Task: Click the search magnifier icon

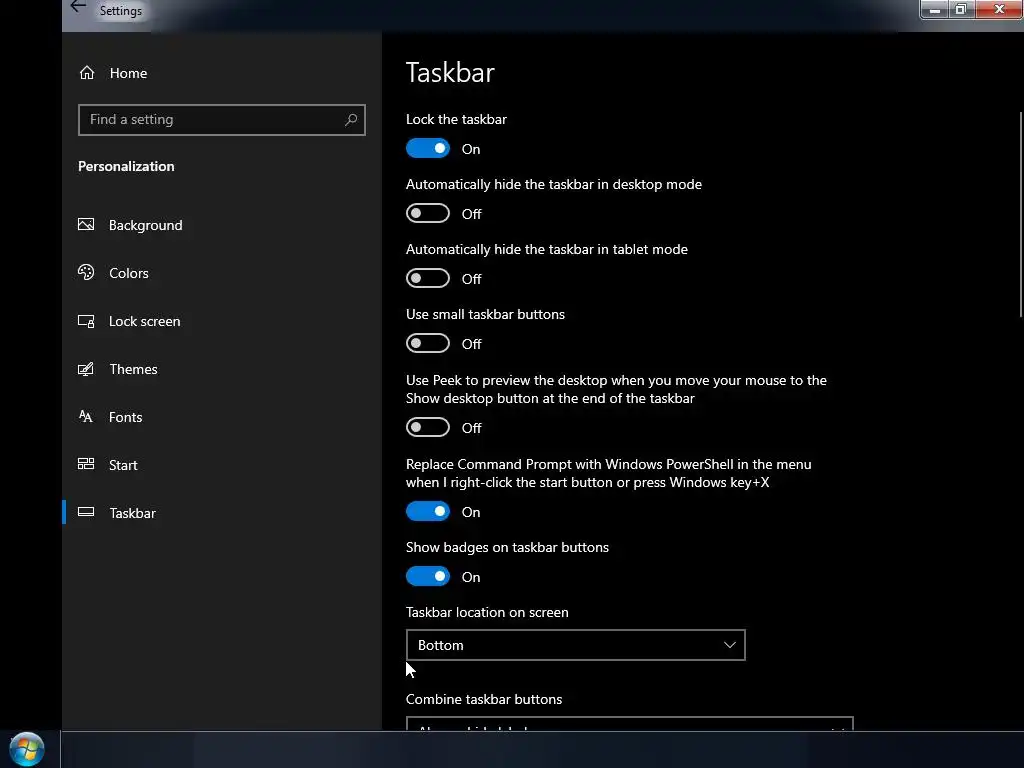Action: click(351, 120)
